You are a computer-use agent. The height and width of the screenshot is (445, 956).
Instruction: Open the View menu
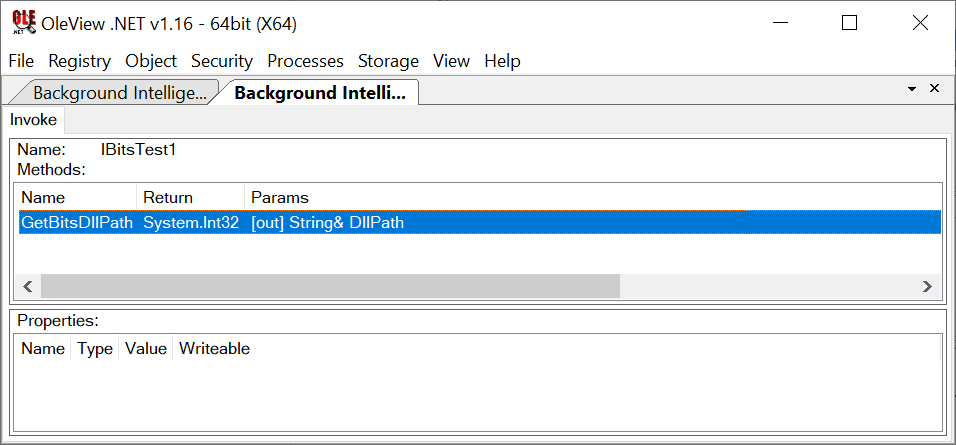point(451,61)
